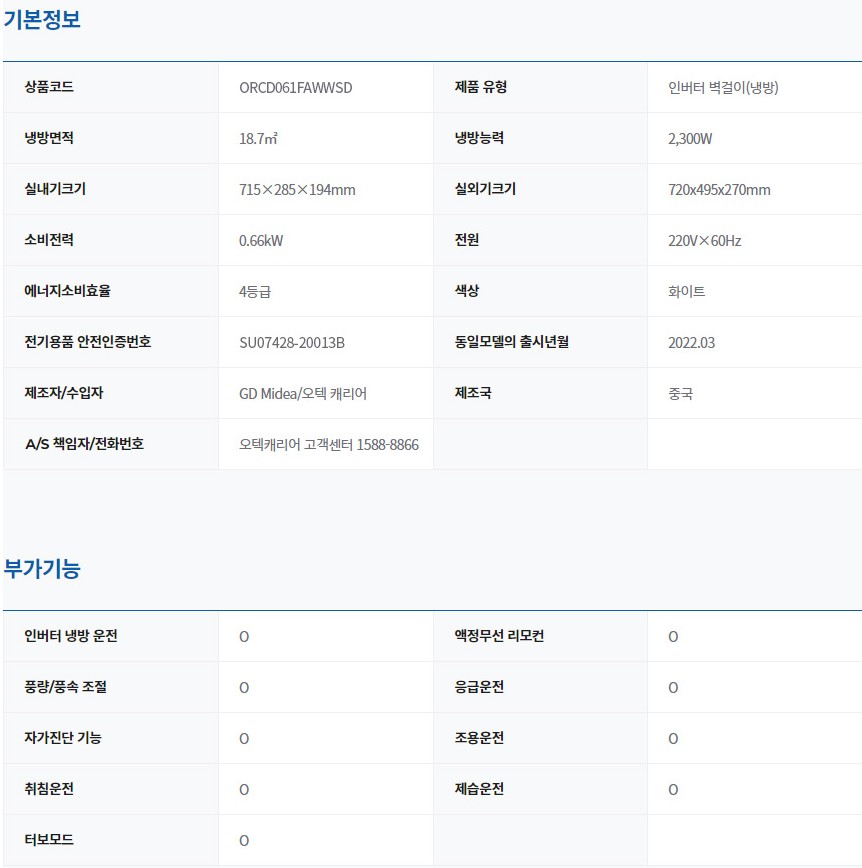This screenshot has height=868, width=862.
Task: Click the 소비전력 label
Action: coord(49,240)
